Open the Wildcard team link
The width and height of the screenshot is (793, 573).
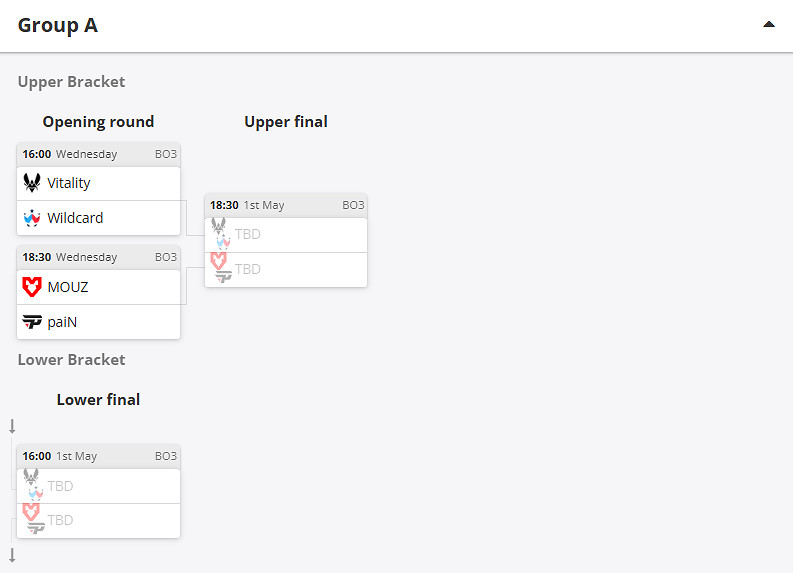pos(75,218)
